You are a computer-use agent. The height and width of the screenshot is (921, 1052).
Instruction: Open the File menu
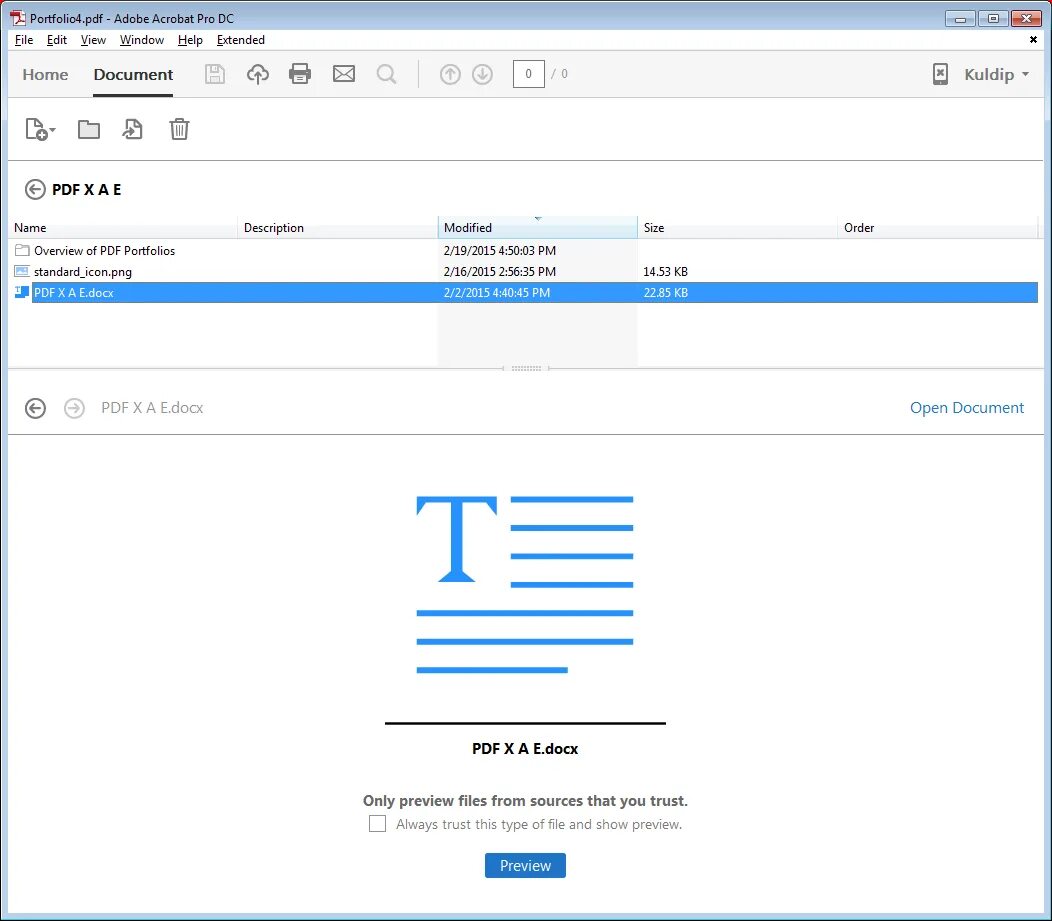click(23, 40)
